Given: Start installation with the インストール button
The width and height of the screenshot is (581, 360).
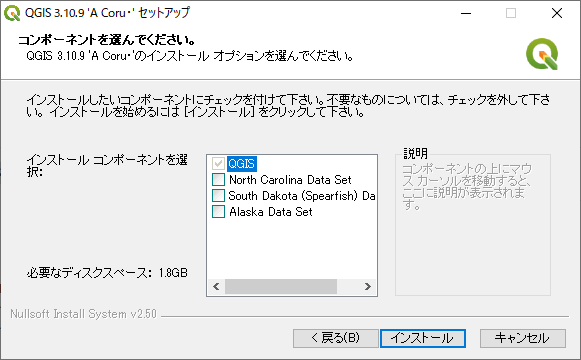Looking at the screenshot, I should [x=423, y=338].
